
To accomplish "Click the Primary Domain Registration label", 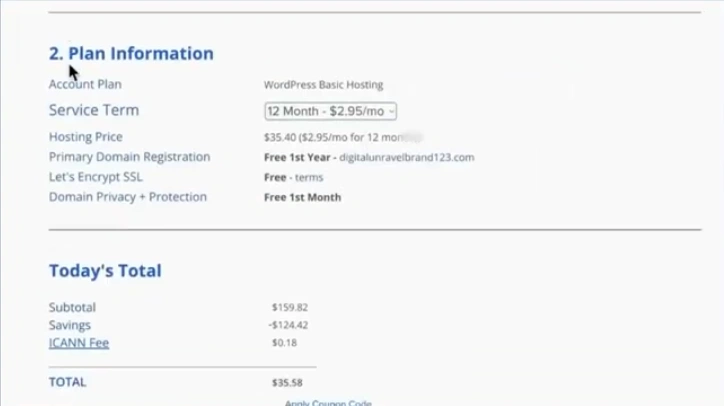I will click(129, 157).
